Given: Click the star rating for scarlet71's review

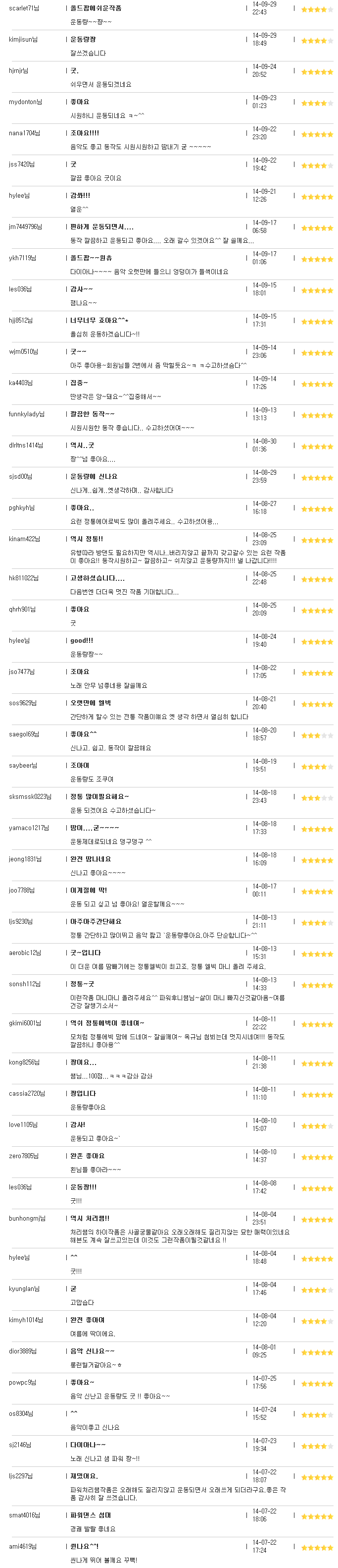Looking at the screenshot, I should [x=317, y=9].
